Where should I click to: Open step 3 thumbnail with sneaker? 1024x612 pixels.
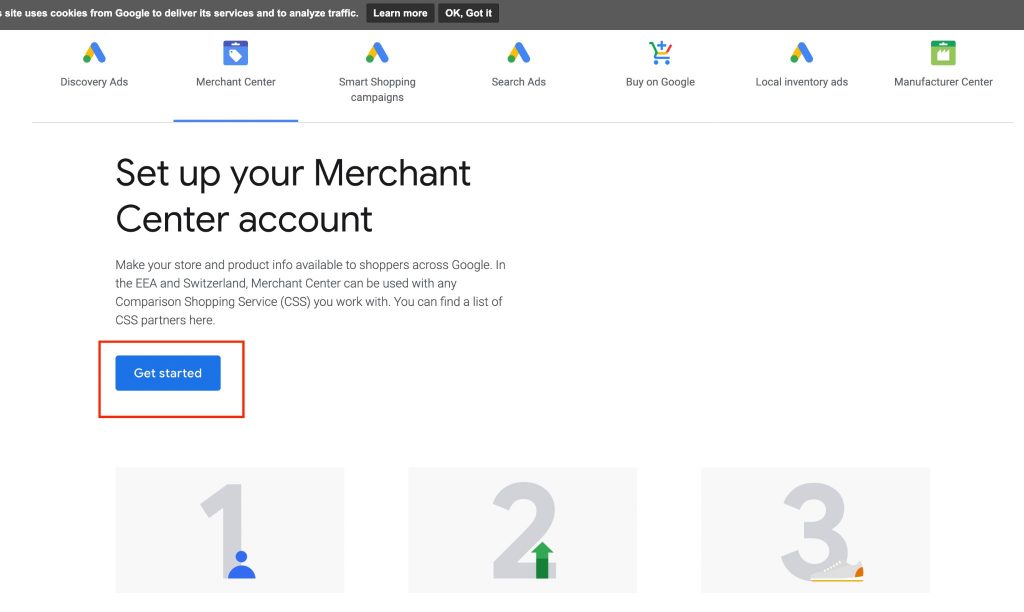pyautogui.click(x=815, y=530)
